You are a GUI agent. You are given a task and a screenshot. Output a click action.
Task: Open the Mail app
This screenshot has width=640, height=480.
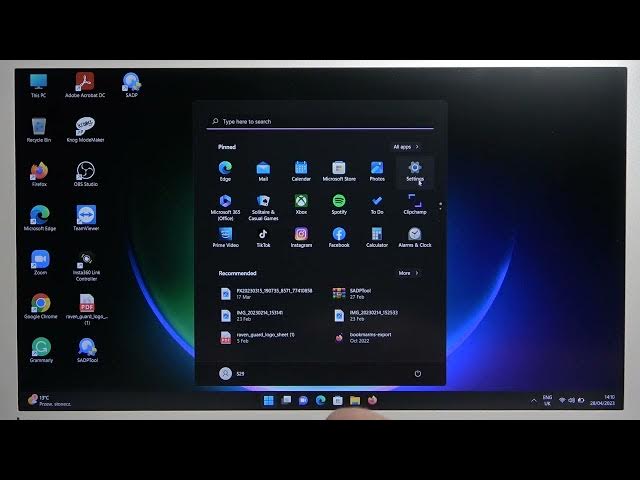click(x=263, y=171)
